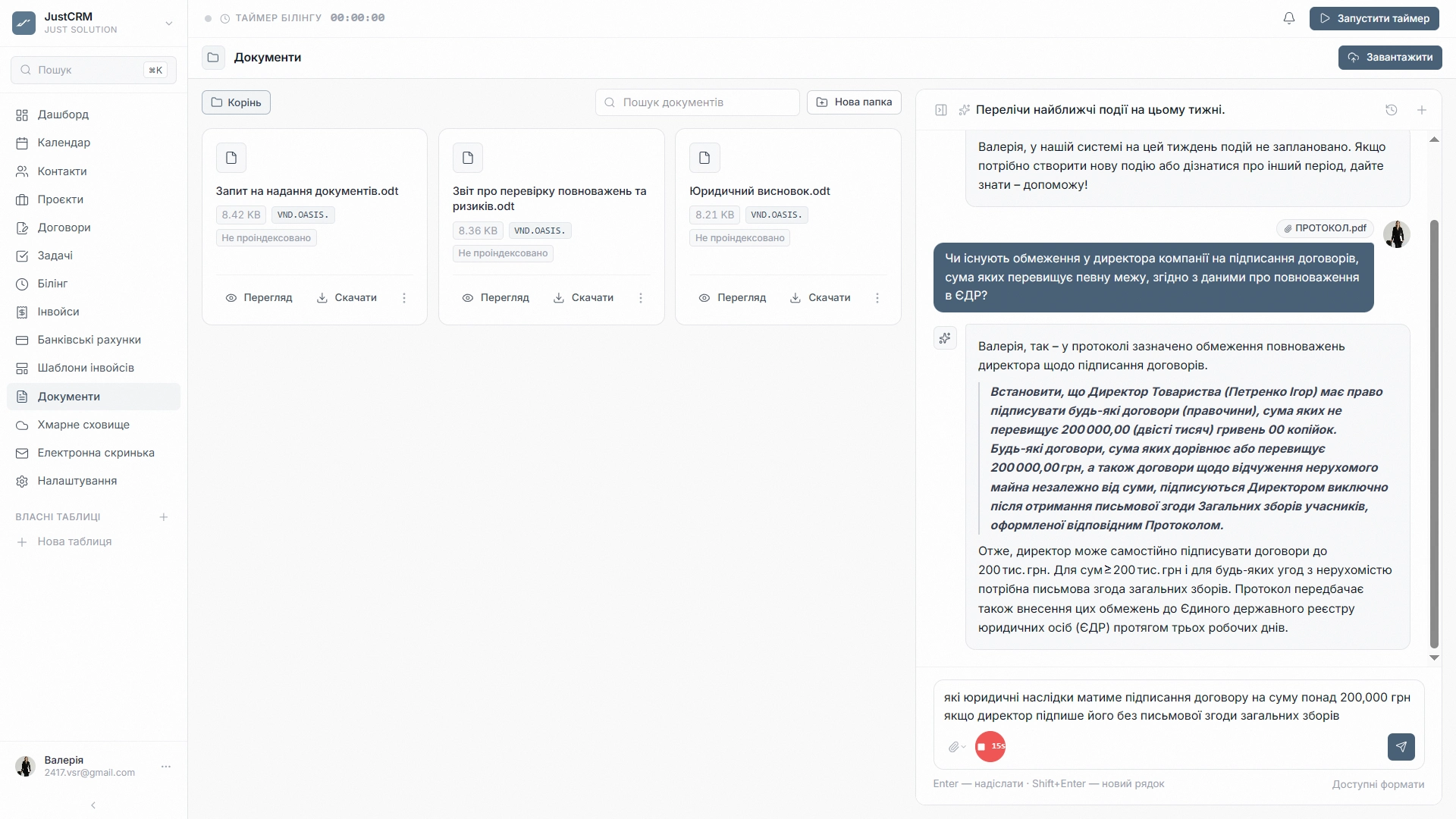Click the Інвойси icon in sidebar
Screen dimensions: 1456x819
coord(22,312)
